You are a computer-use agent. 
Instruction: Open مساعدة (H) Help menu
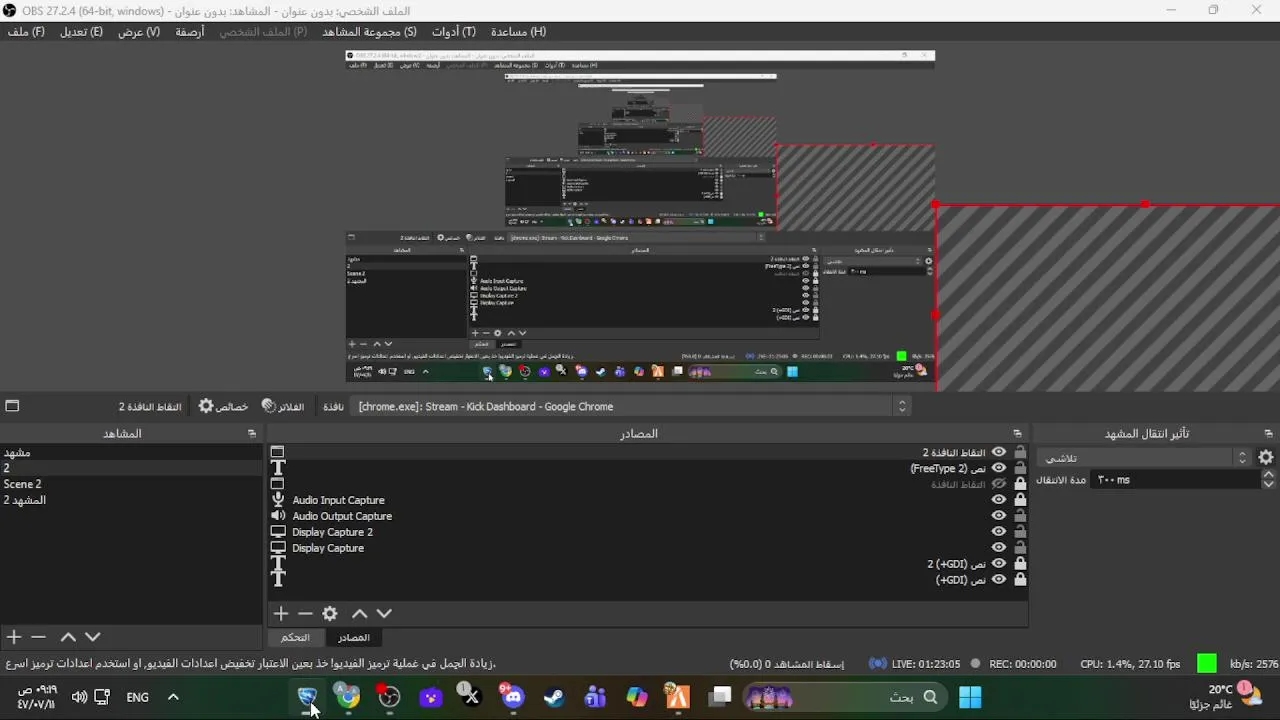tap(518, 32)
